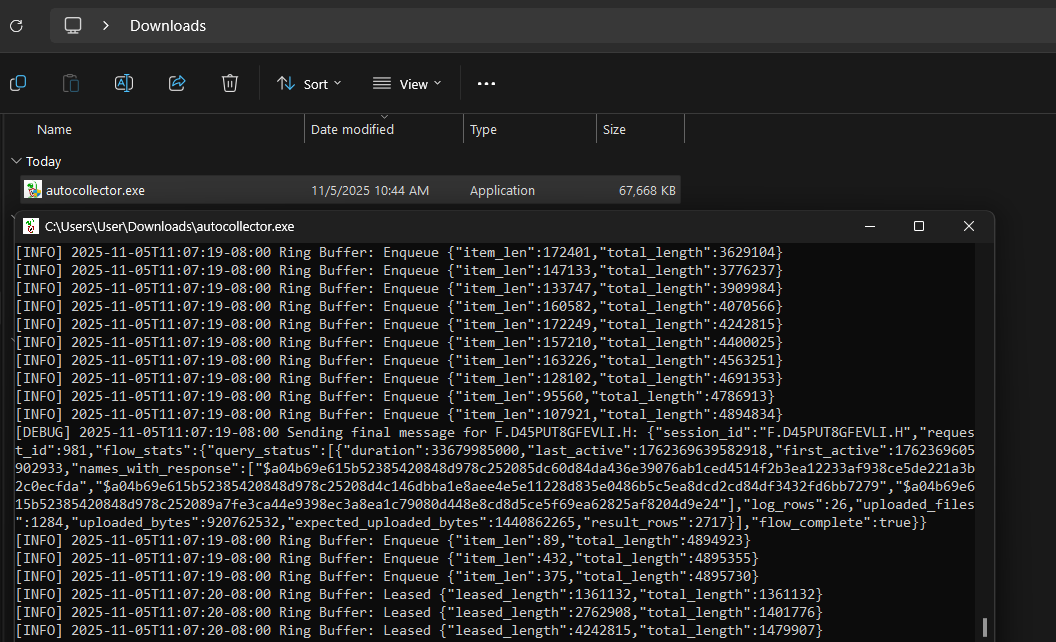Click the console window title bar icon
This screenshot has width=1056, height=642.
31,226
